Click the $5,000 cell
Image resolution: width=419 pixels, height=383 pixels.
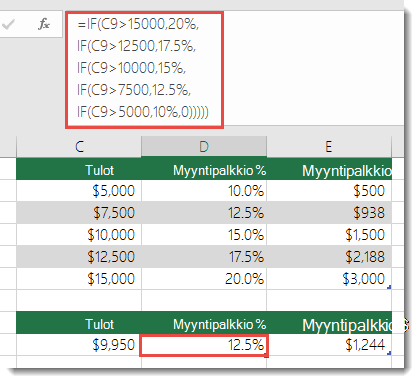[79, 191]
